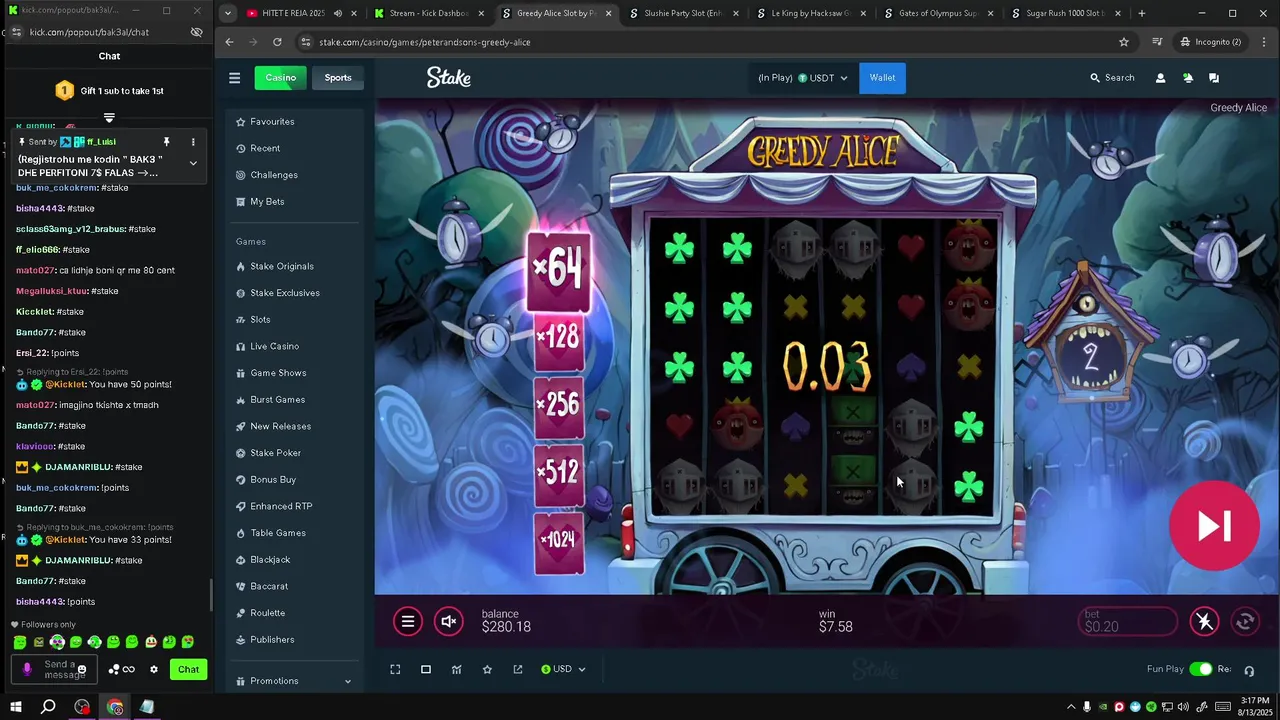Viewport: 1280px width, 720px height.
Task: Reload the Stake page
Action: [x=277, y=42]
